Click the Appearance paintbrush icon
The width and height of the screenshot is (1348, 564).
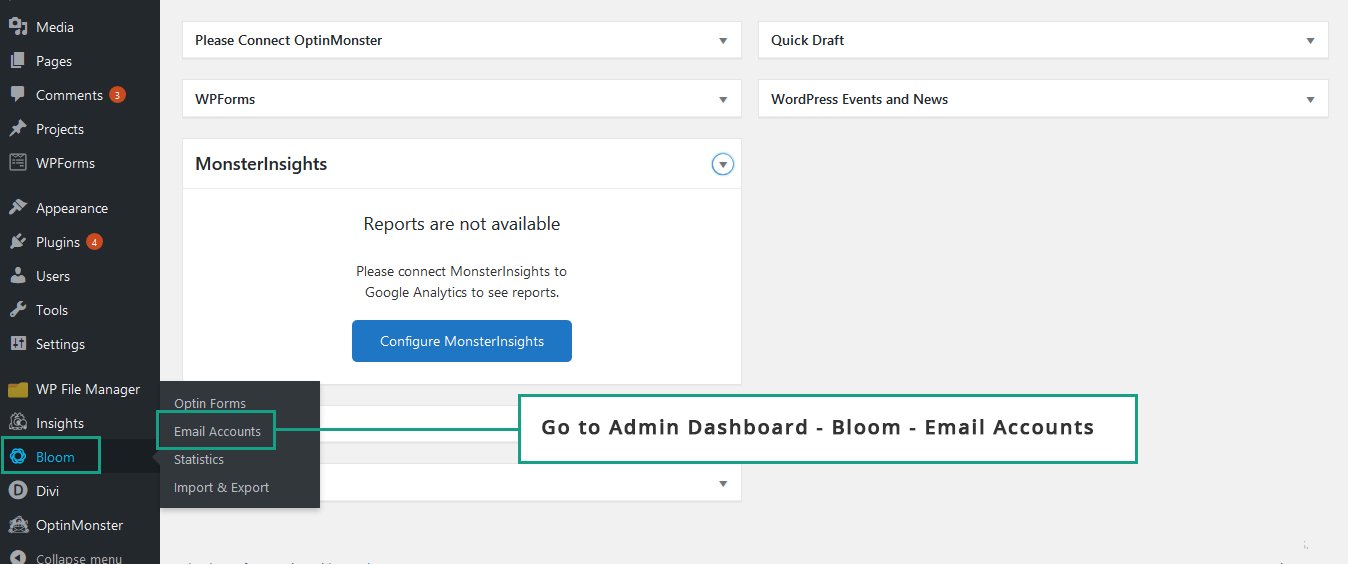(x=17, y=208)
